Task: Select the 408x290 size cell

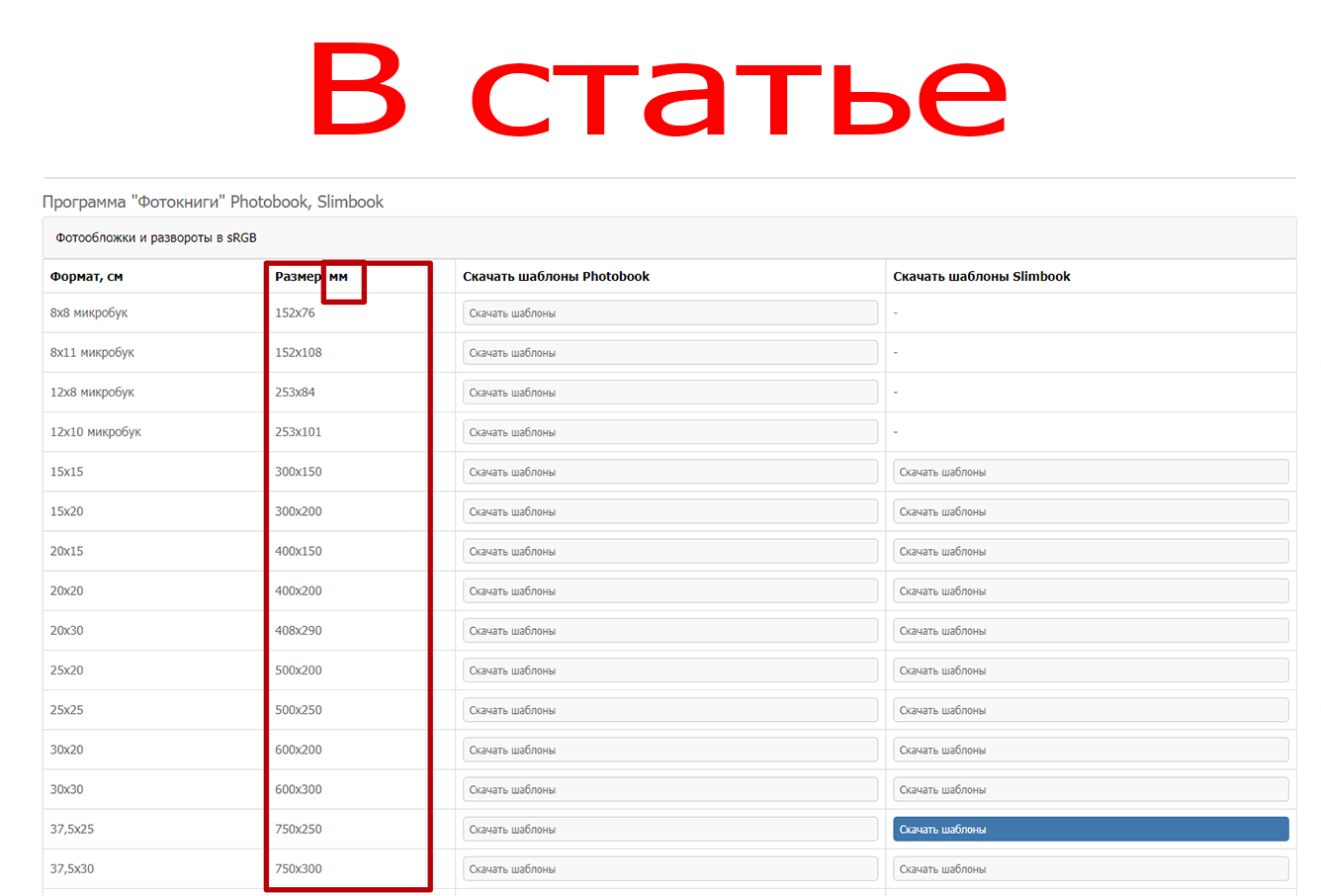Action: [x=299, y=631]
